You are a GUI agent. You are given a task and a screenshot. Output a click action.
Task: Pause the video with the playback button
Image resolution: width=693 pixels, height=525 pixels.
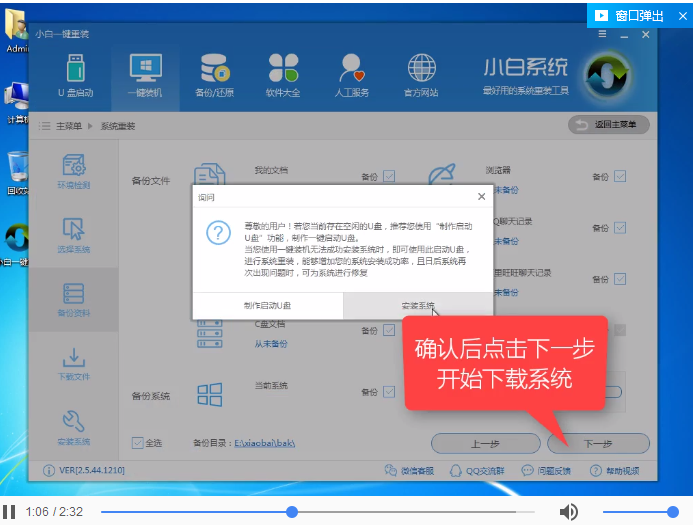[9, 512]
